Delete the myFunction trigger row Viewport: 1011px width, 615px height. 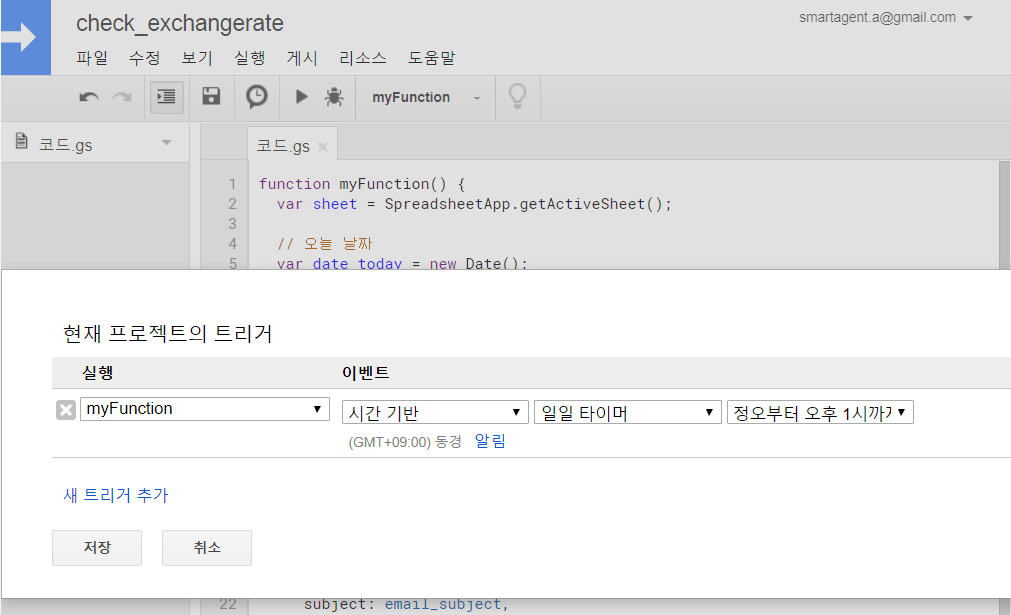point(66,410)
